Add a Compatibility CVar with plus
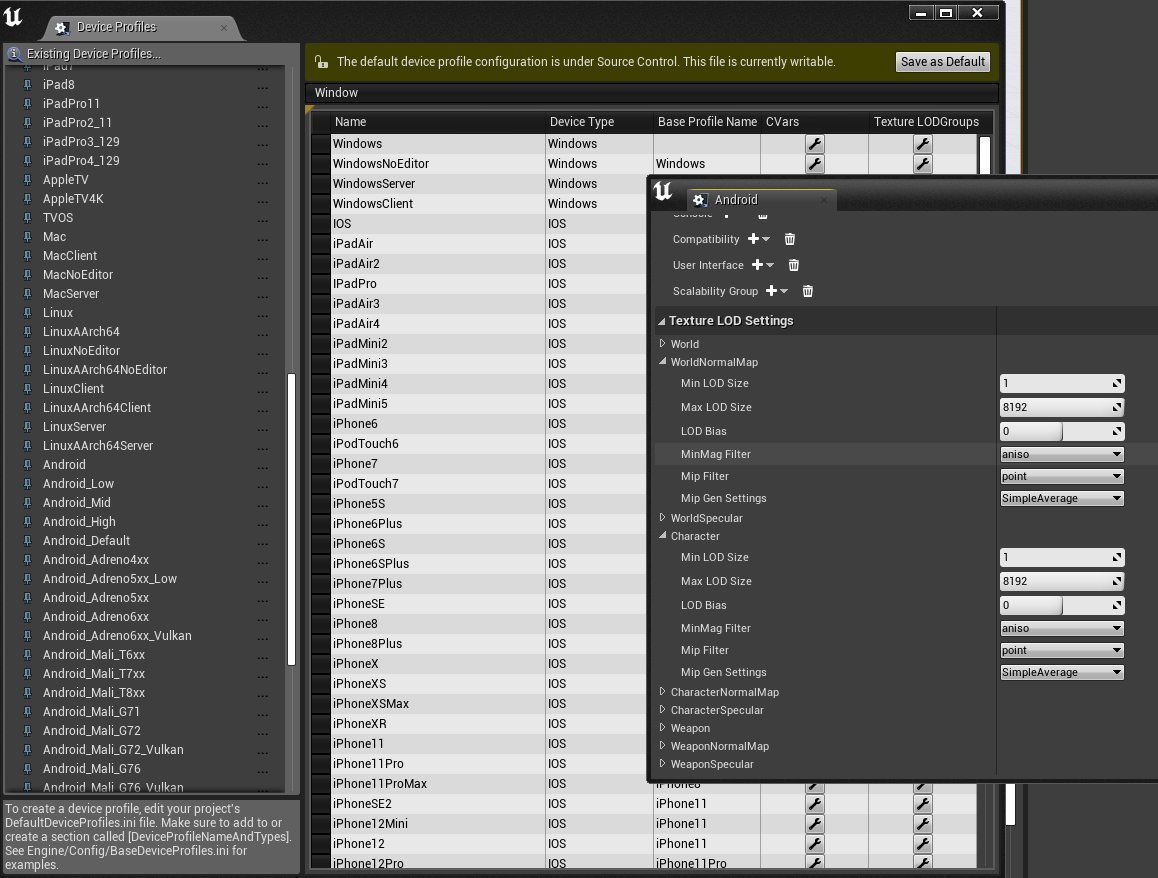This screenshot has width=1158, height=878. click(x=758, y=239)
